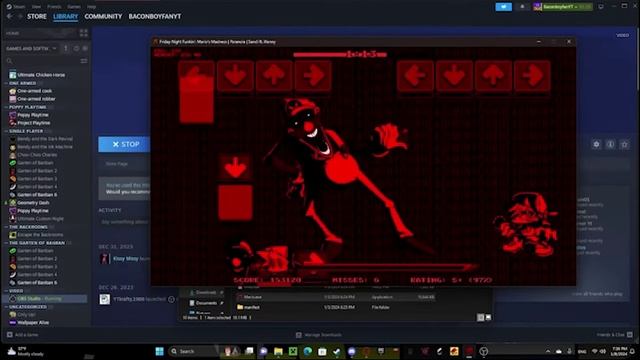Open Friends & Chat in the bottom right
Image resolution: width=640 pixels, height=360 pixels.
pos(614,335)
